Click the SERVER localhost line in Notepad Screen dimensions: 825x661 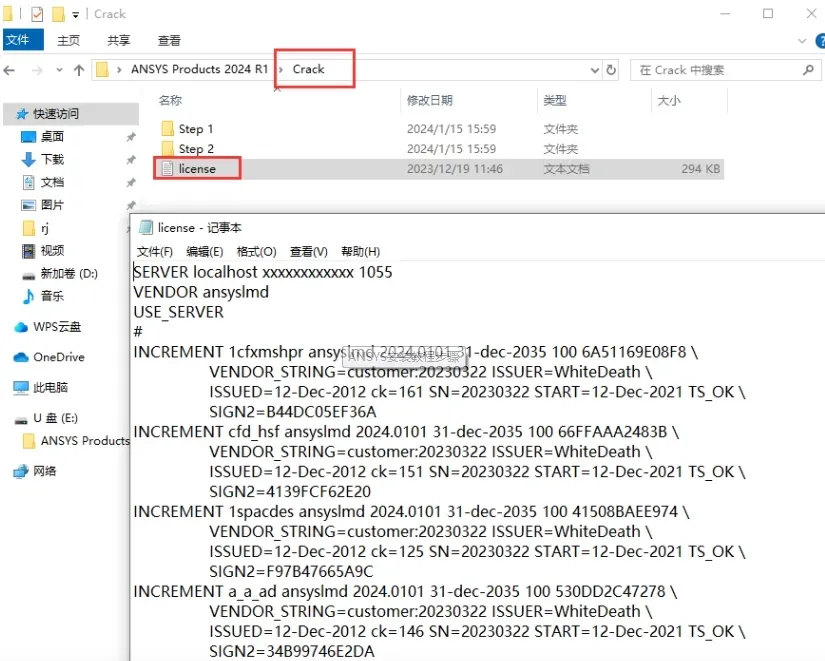(263, 272)
